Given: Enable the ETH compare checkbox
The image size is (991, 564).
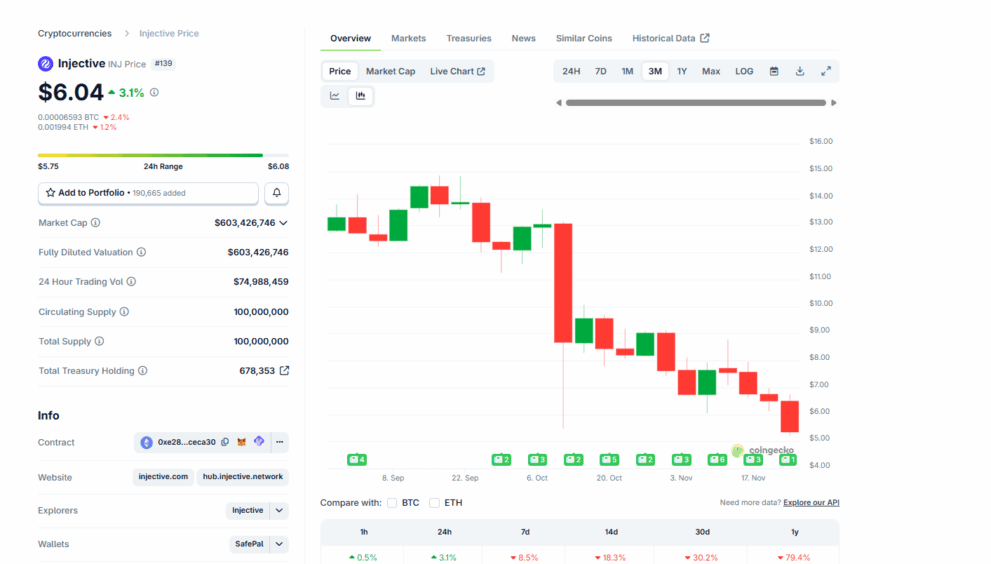Looking at the screenshot, I should point(434,503).
